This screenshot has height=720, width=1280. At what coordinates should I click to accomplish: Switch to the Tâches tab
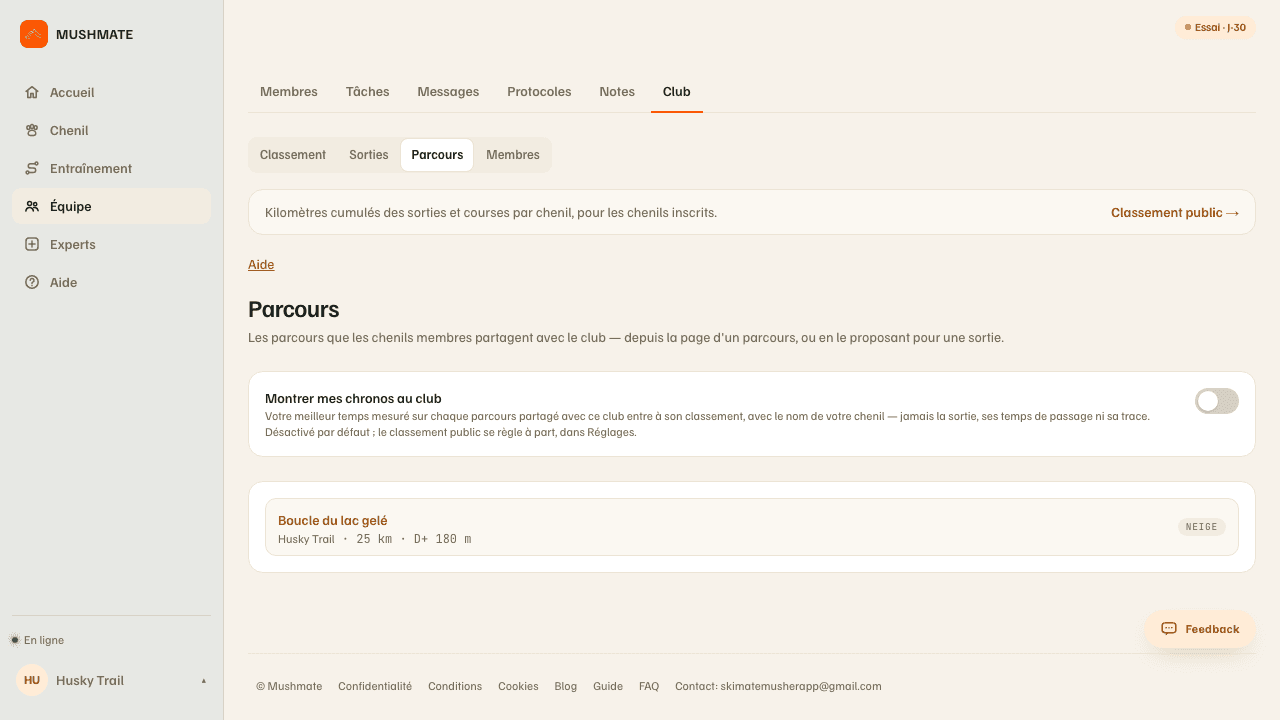[368, 92]
